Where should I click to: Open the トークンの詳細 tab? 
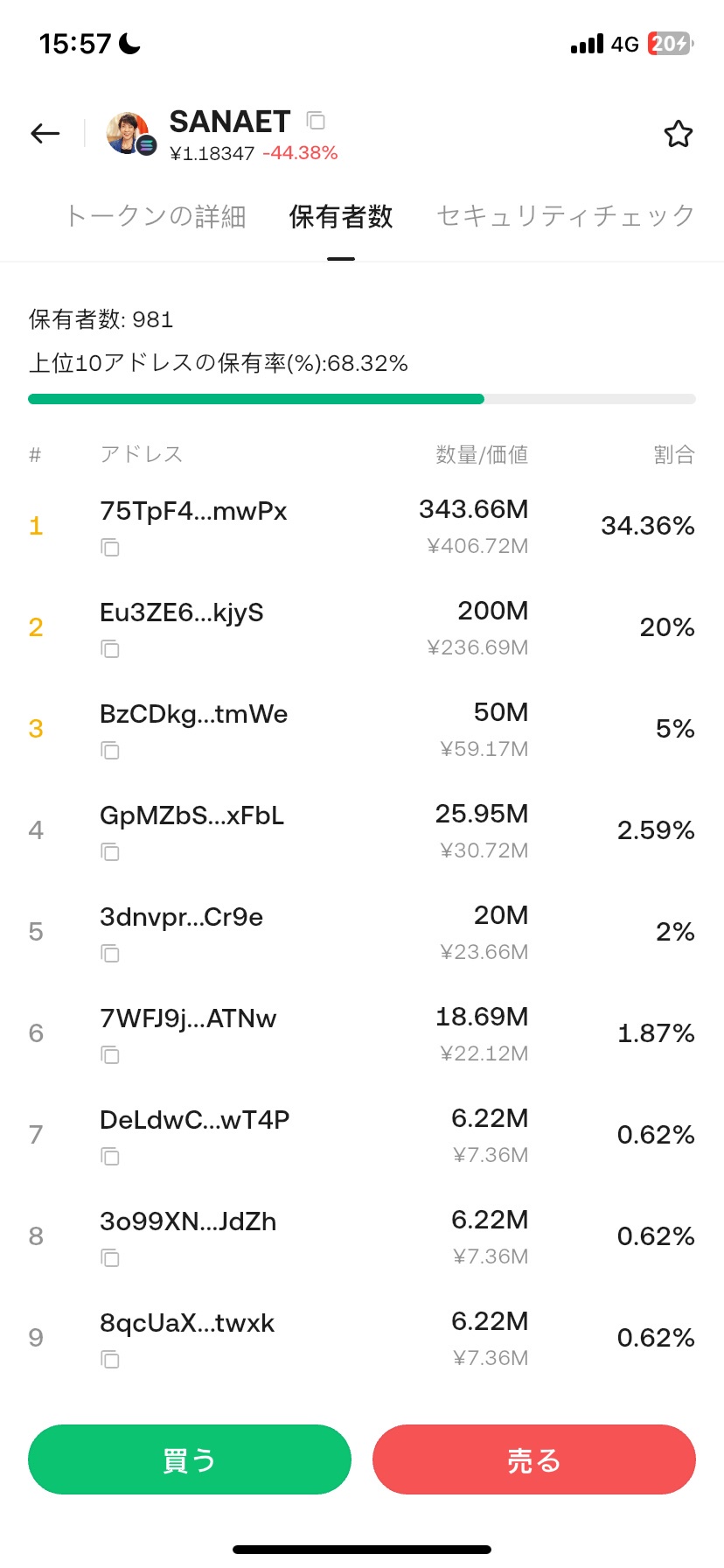coord(156,216)
